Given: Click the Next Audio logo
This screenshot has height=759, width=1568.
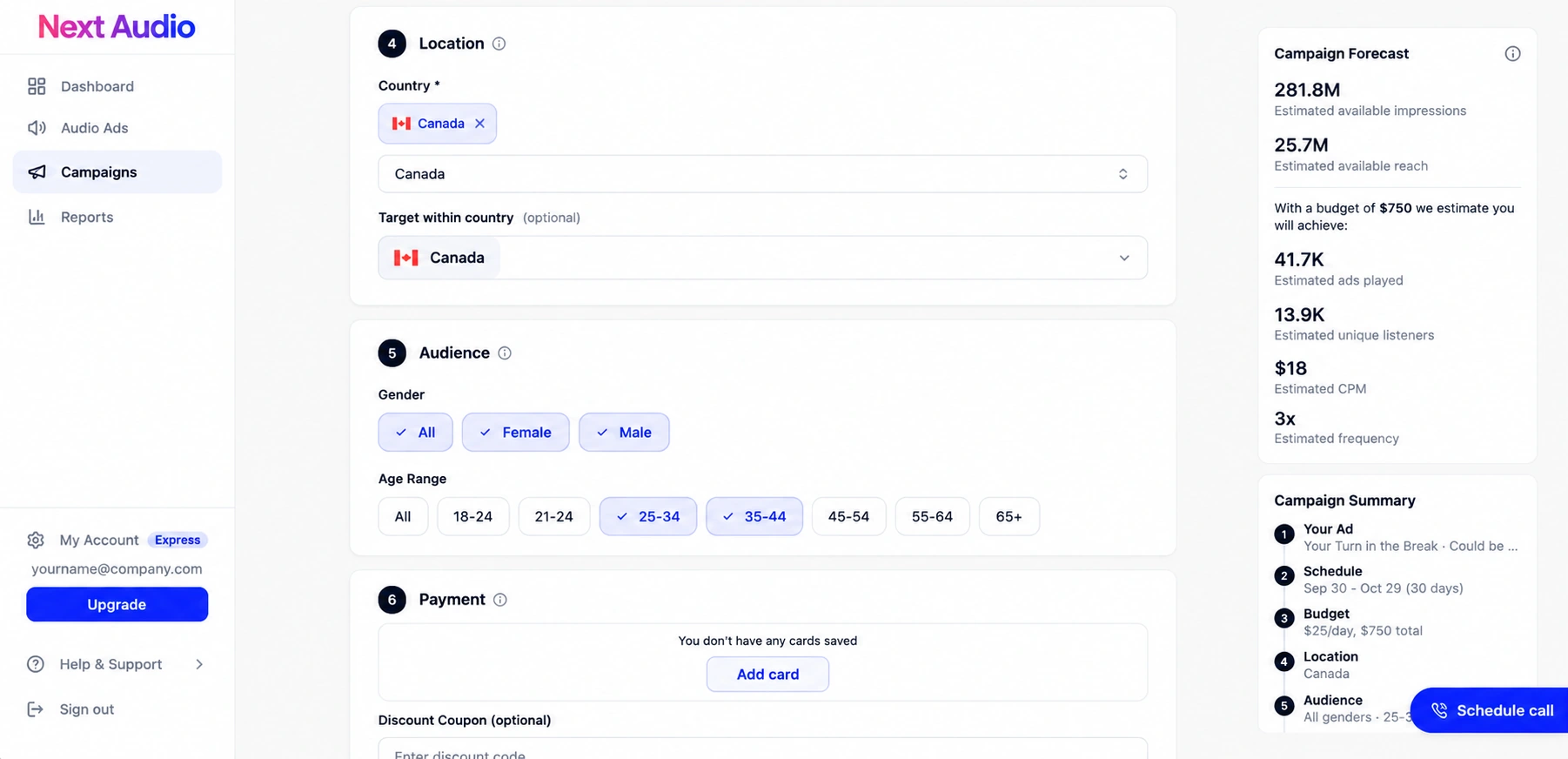Looking at the screenshot, I should pos(117,27).
